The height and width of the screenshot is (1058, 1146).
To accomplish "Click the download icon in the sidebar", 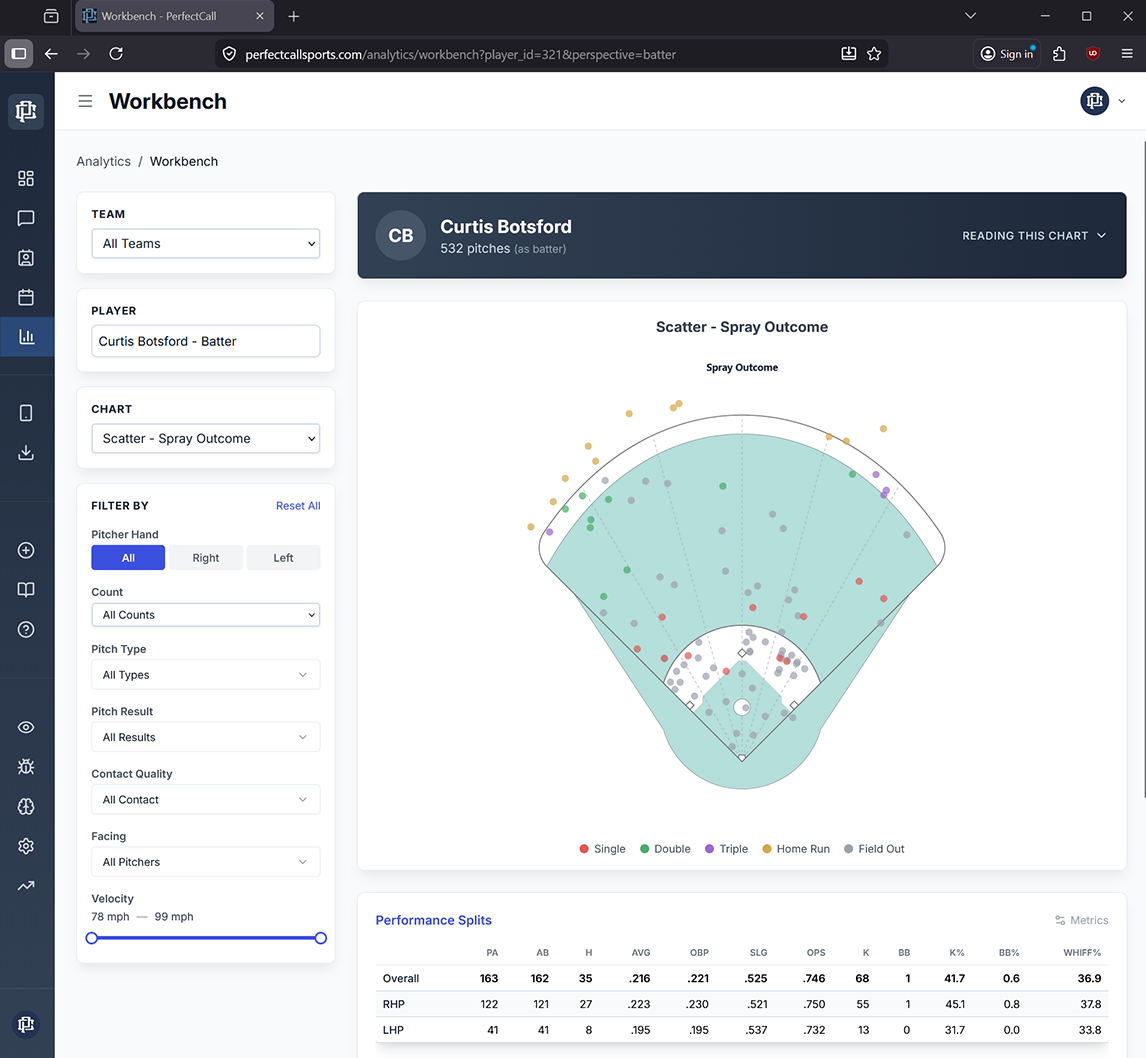I will (26, 452).
